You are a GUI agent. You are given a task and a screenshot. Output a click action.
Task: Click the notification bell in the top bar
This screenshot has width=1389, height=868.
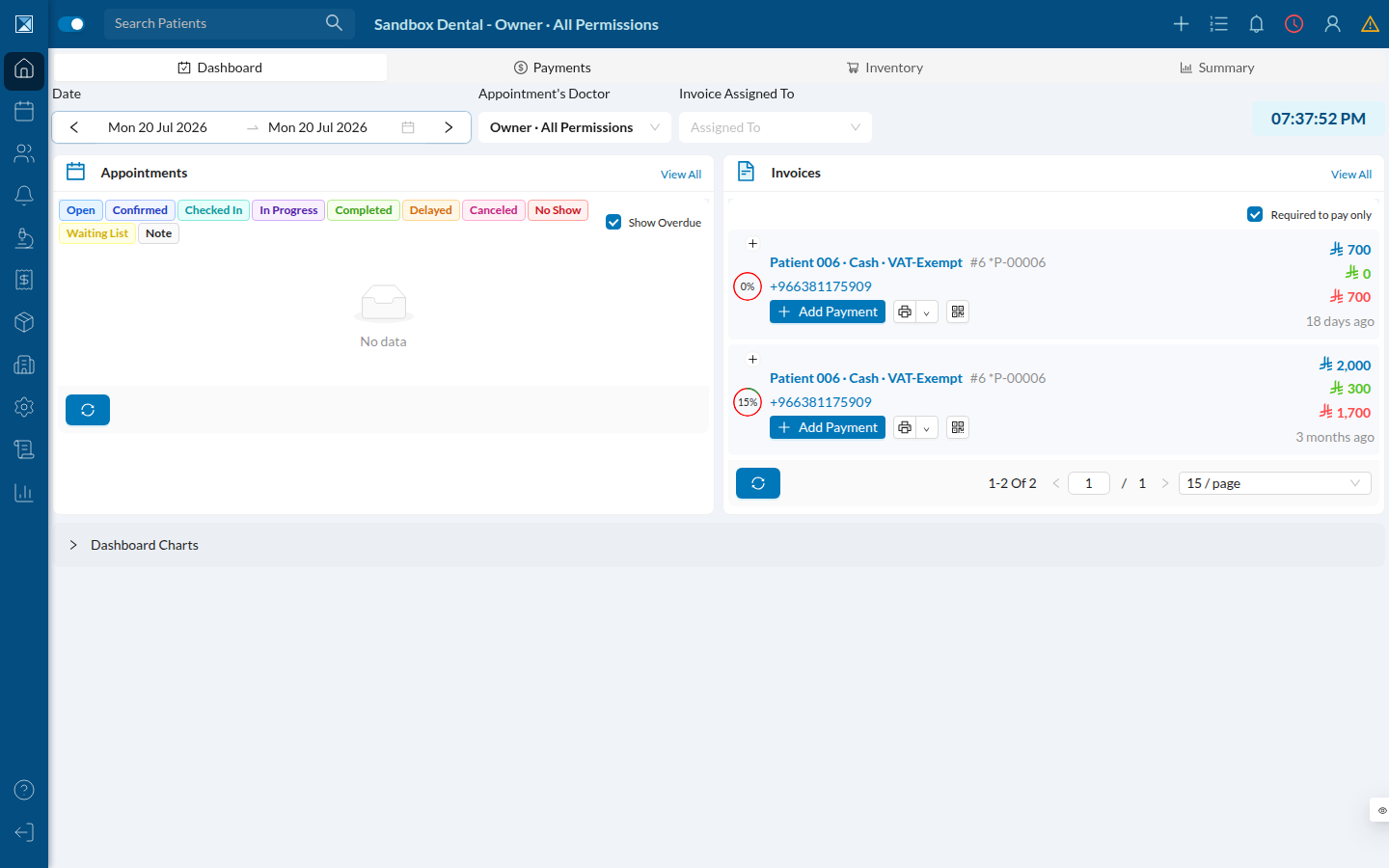click(1256, 24)
